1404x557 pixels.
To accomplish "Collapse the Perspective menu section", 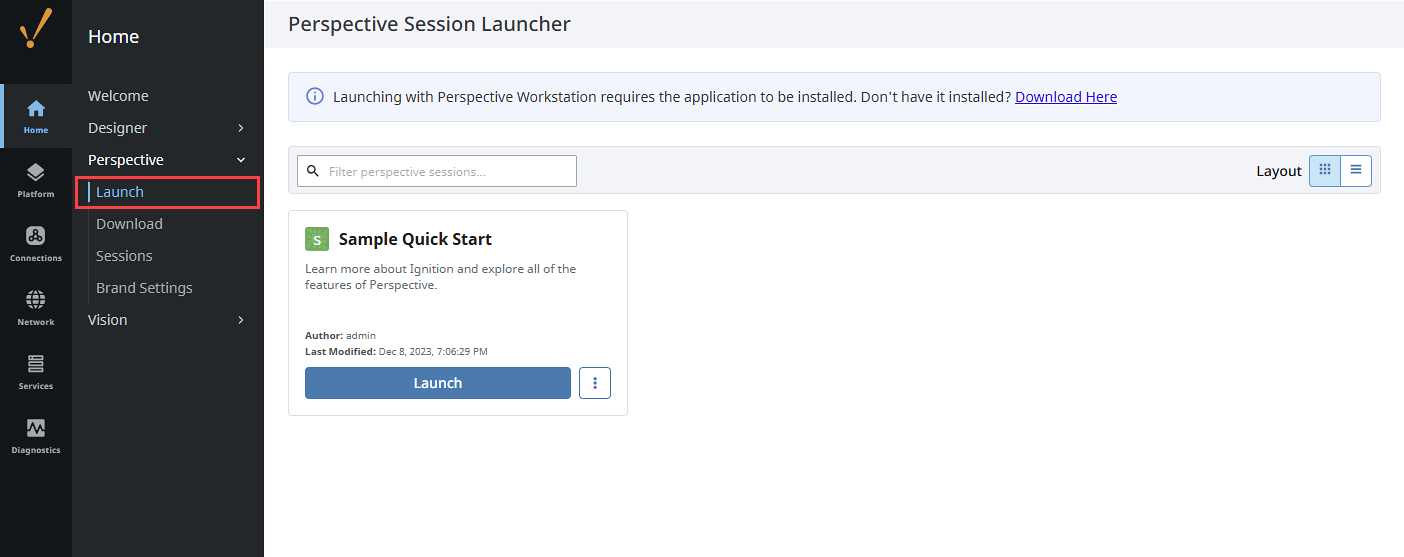I will click(x=166, y=160).
